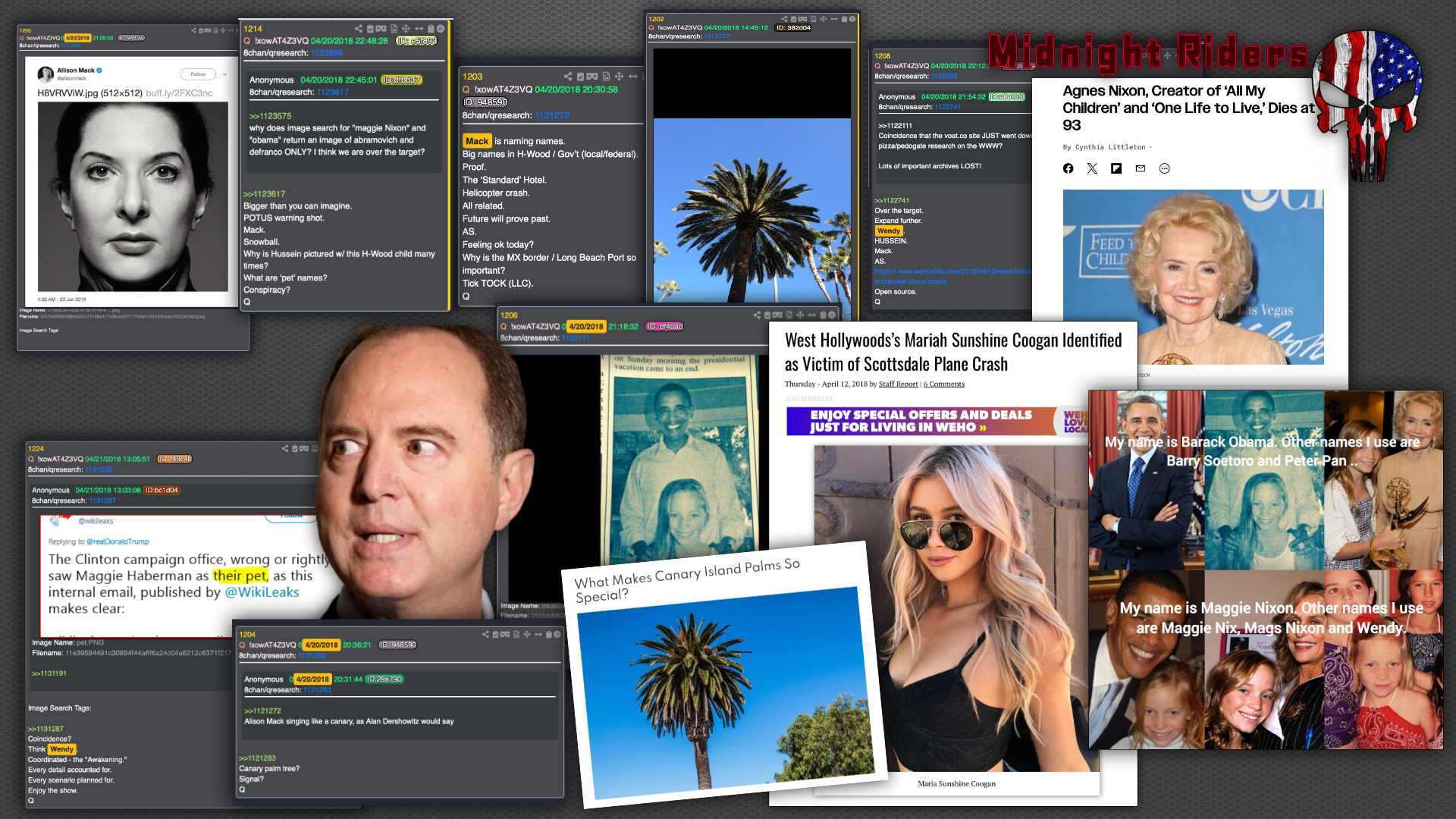Open post link 1117177
Screen dimensions: 1456x819
pos(717,36)
